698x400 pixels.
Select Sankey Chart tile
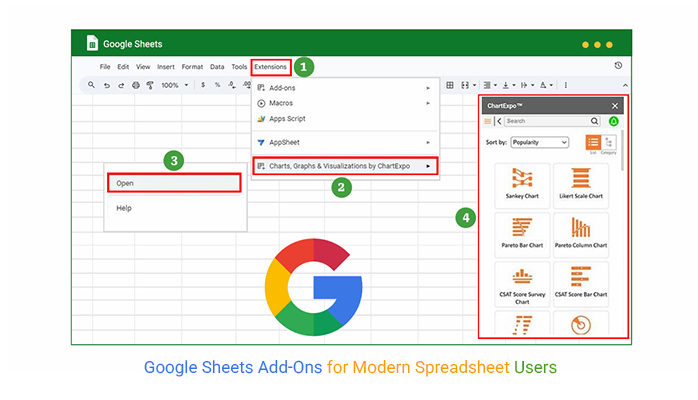click(522, 185)
